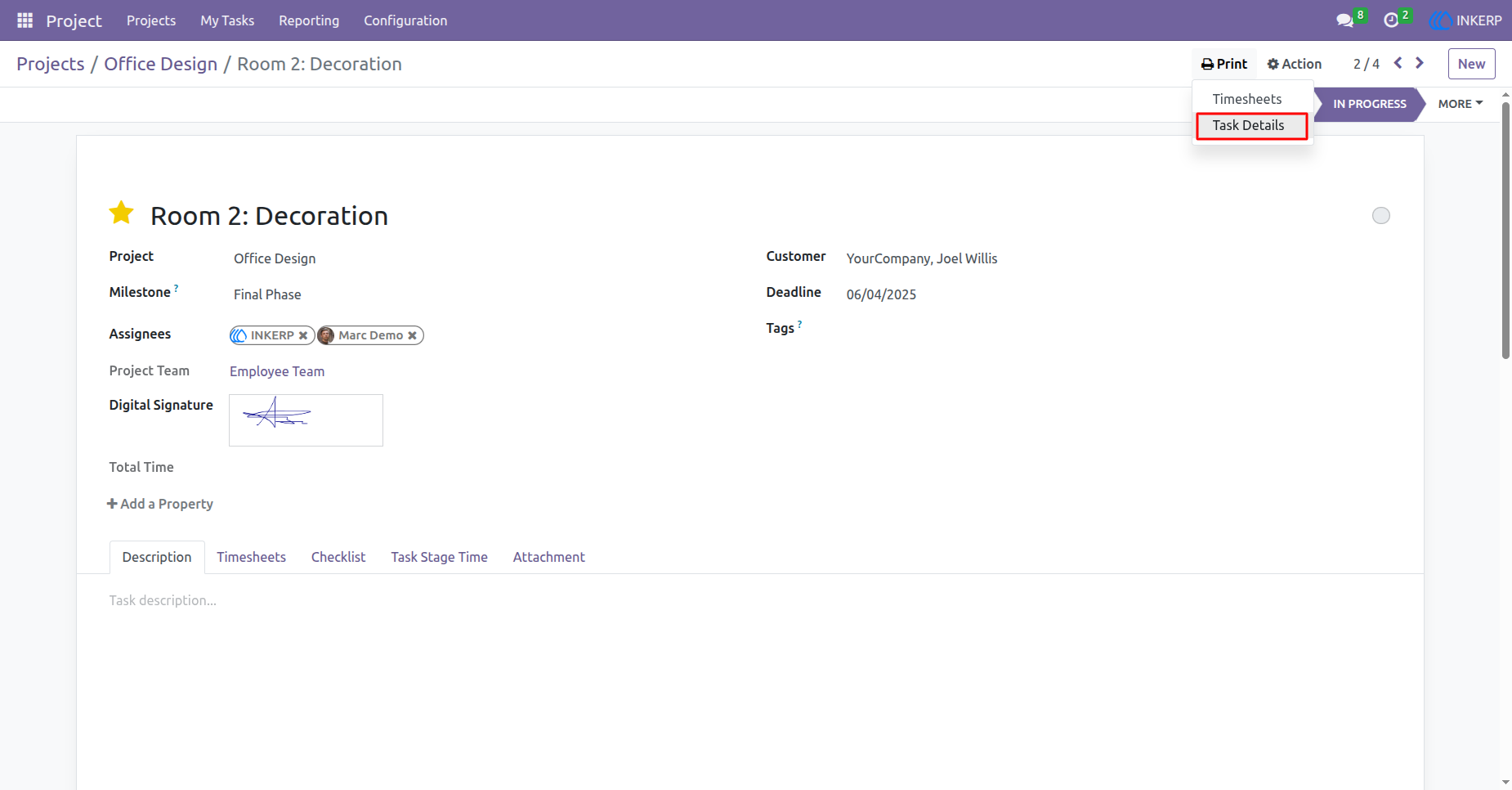The height and width of the screenshot is (790, 1512).
Task: Open the activities clock icon
Action: [x=1391, y=20]
